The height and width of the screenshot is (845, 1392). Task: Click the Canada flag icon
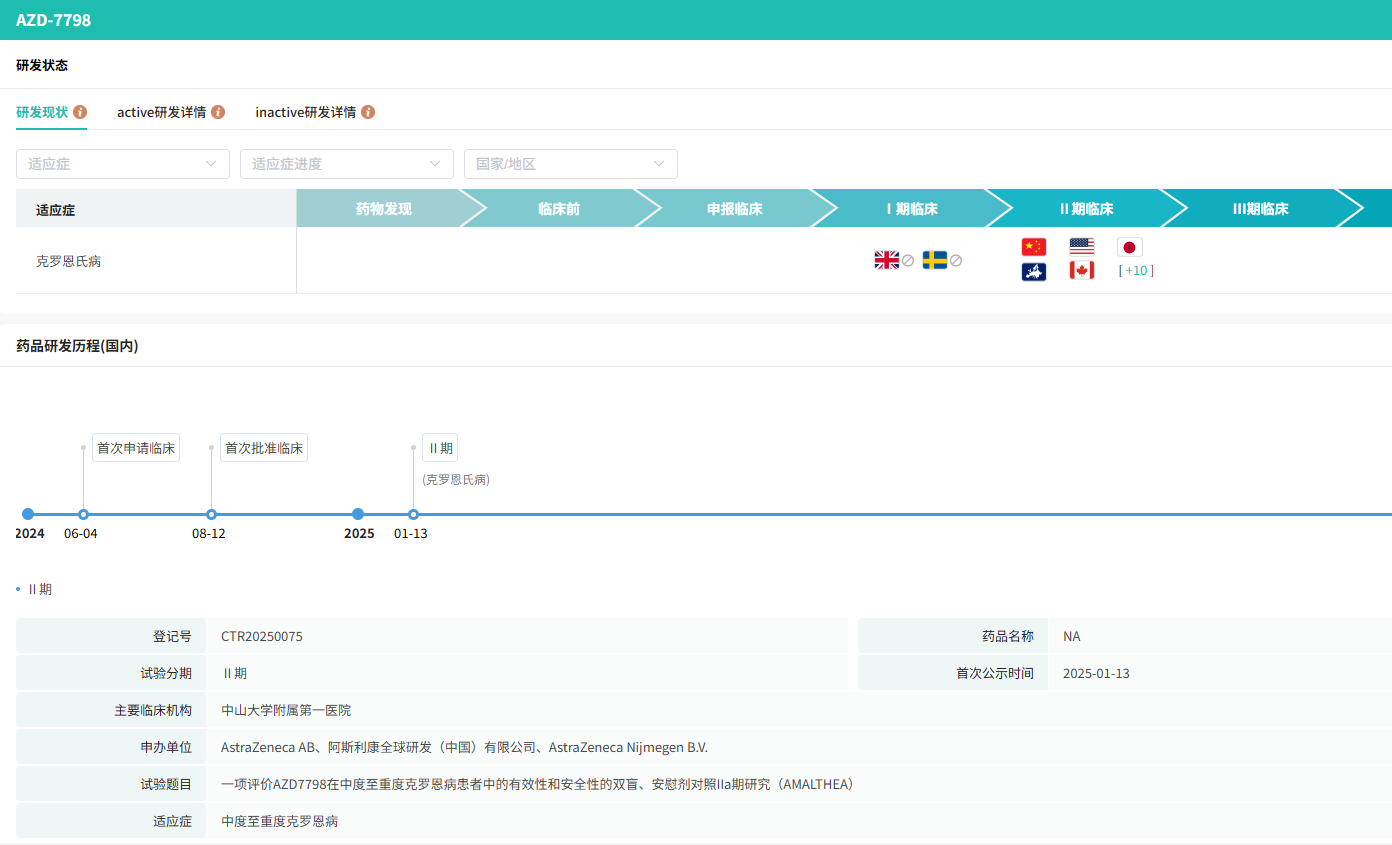point(1081,271)
